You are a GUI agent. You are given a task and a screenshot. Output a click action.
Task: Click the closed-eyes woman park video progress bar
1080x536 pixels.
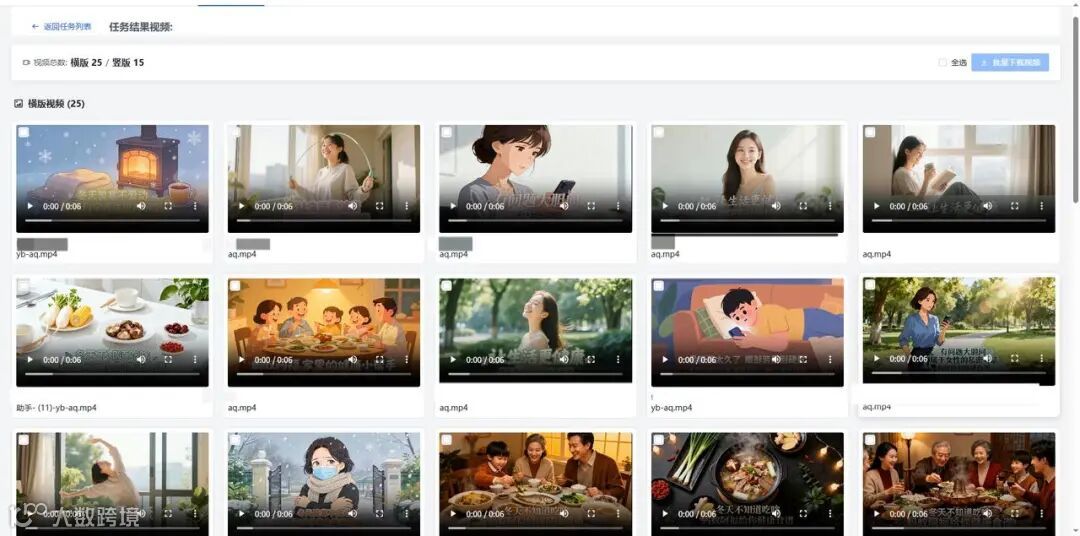coord(535,374)
